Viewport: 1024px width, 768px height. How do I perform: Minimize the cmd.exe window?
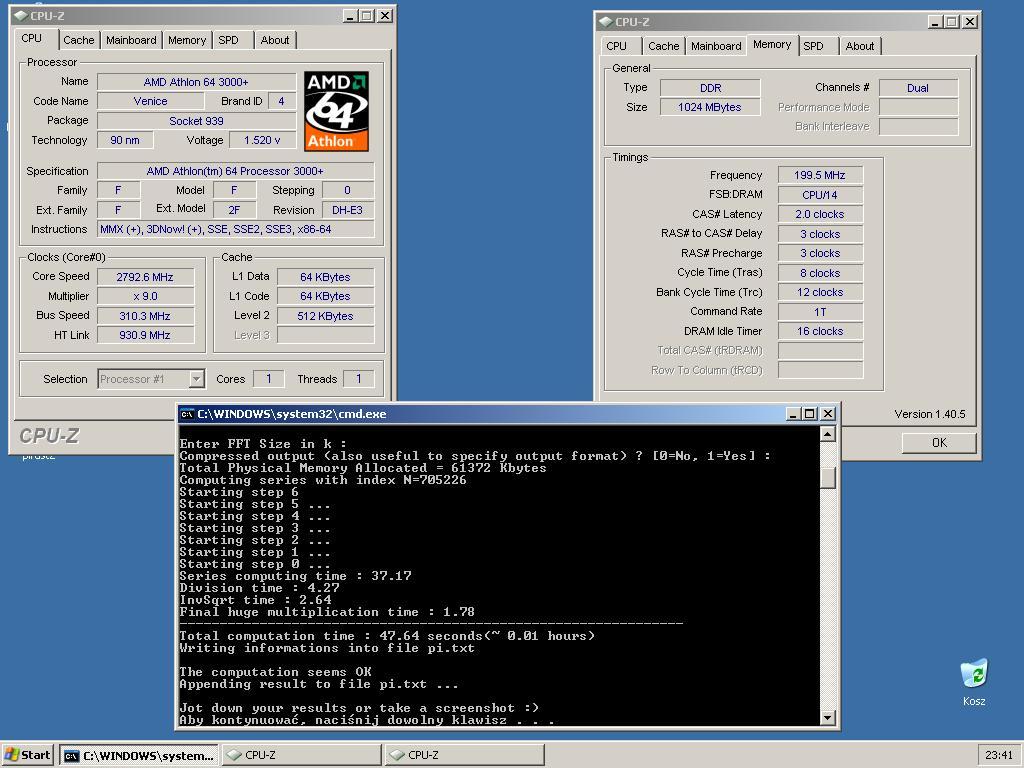(x=793, y=414)
